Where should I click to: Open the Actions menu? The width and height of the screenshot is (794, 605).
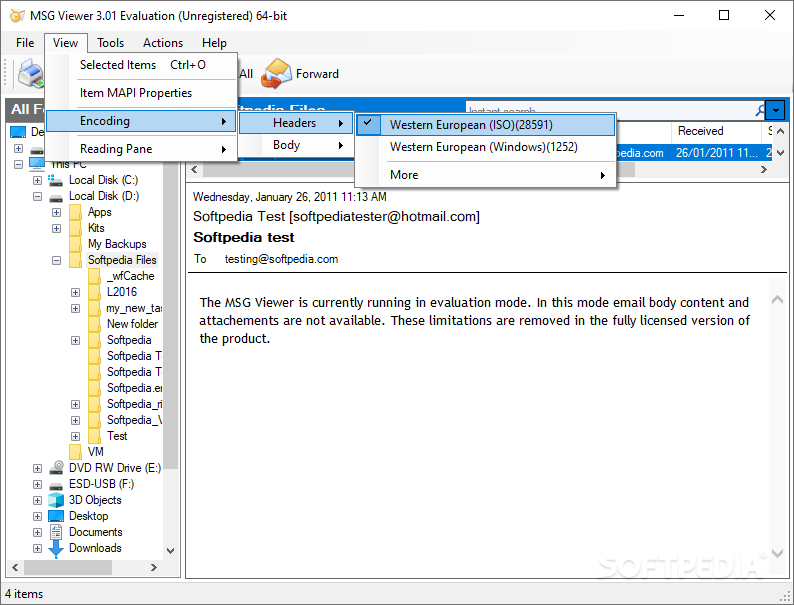pyautogui.click(x=163, y=43)
